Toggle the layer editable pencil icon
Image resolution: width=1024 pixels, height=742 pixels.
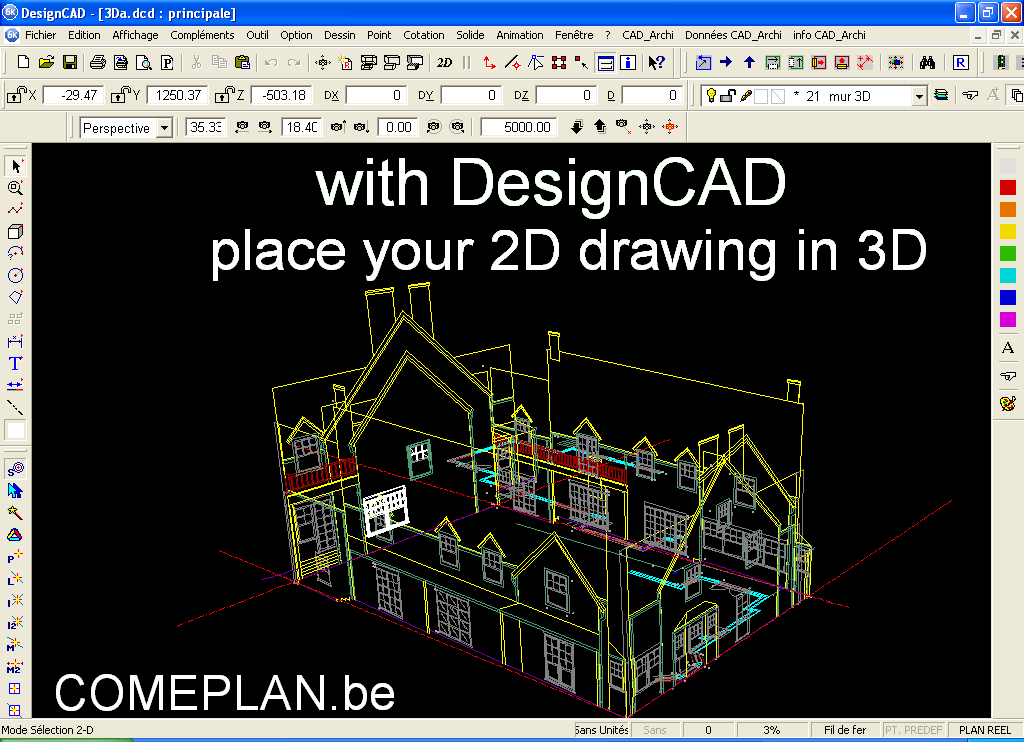(746, 96)
